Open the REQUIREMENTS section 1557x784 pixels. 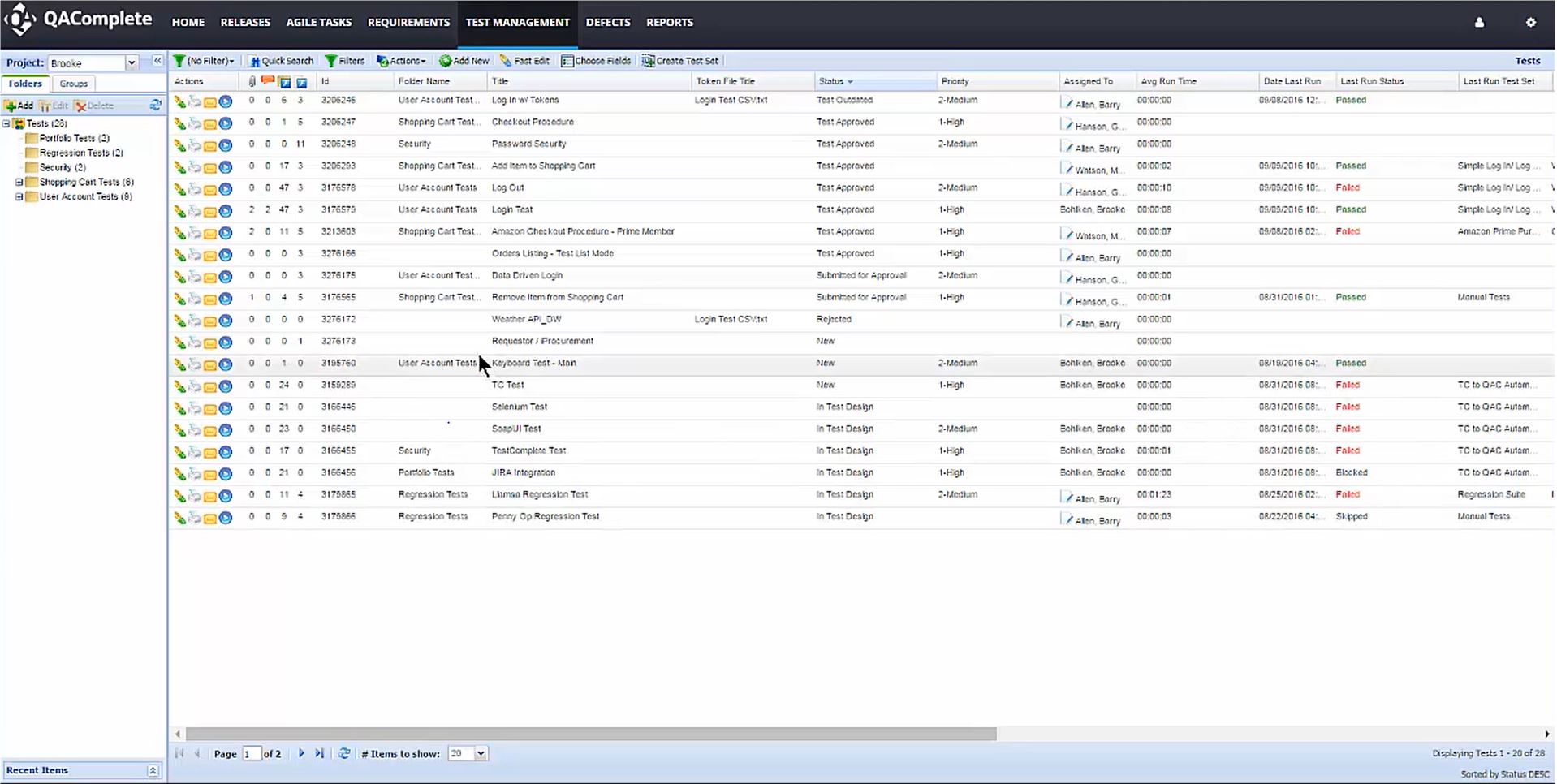[x=408, y=22]
